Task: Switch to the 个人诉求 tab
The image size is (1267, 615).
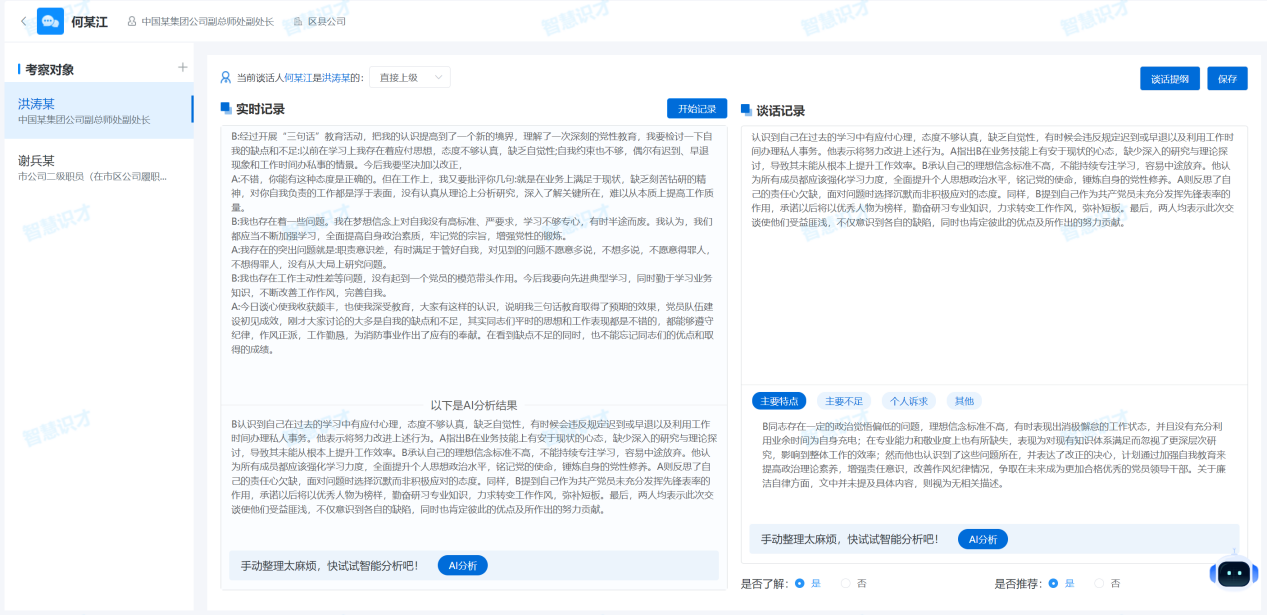Action: 908,401
